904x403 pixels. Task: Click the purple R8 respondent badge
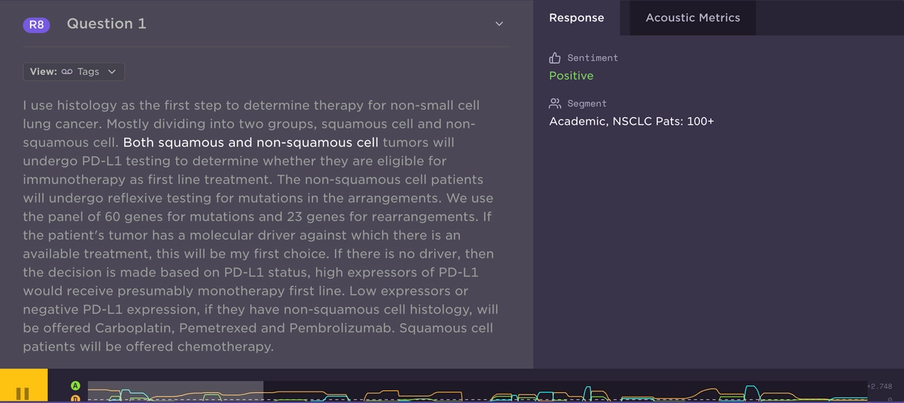click(x=36, y=25)
